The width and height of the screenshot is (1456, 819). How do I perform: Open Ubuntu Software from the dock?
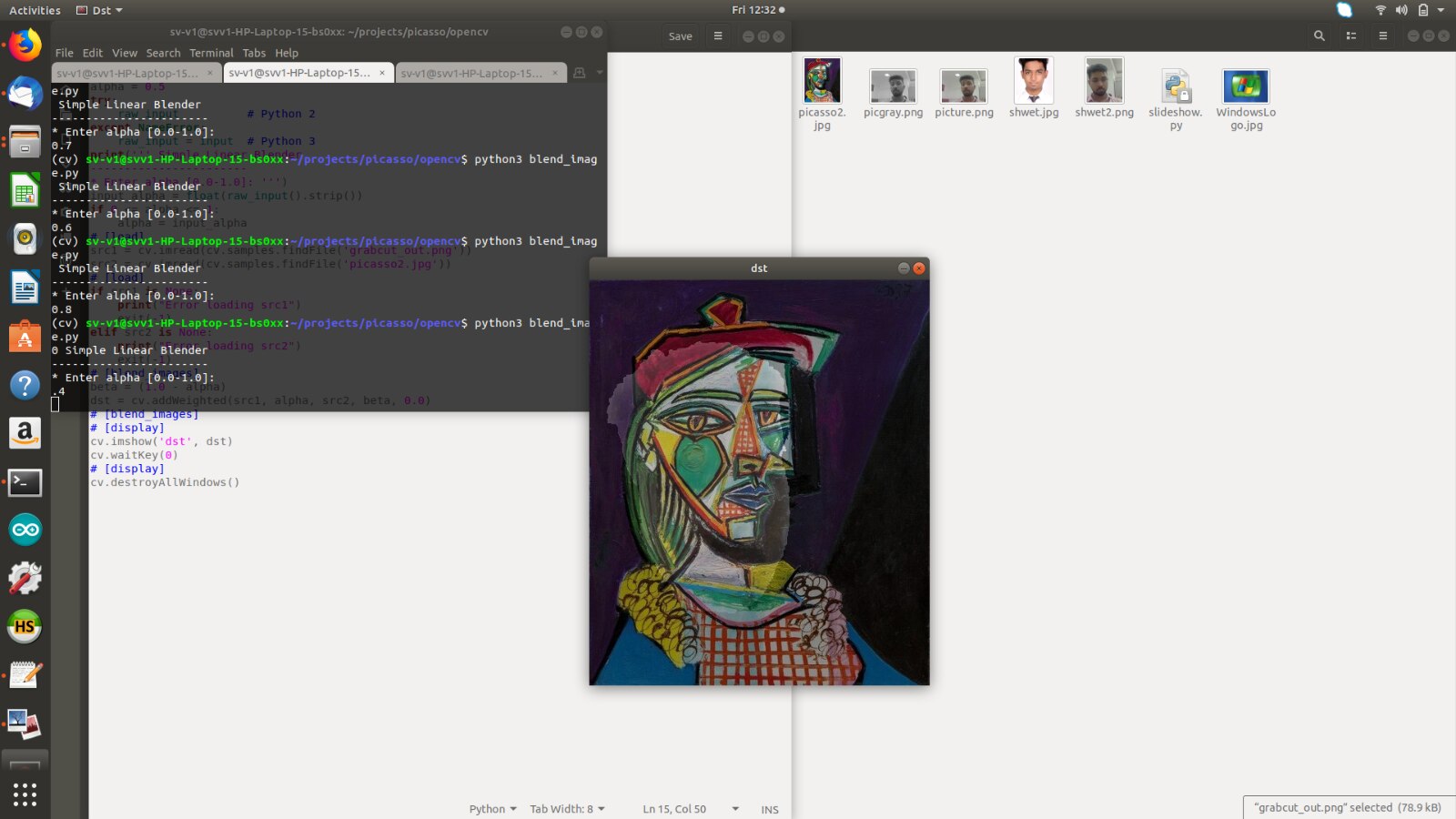[x=25, y=337]
